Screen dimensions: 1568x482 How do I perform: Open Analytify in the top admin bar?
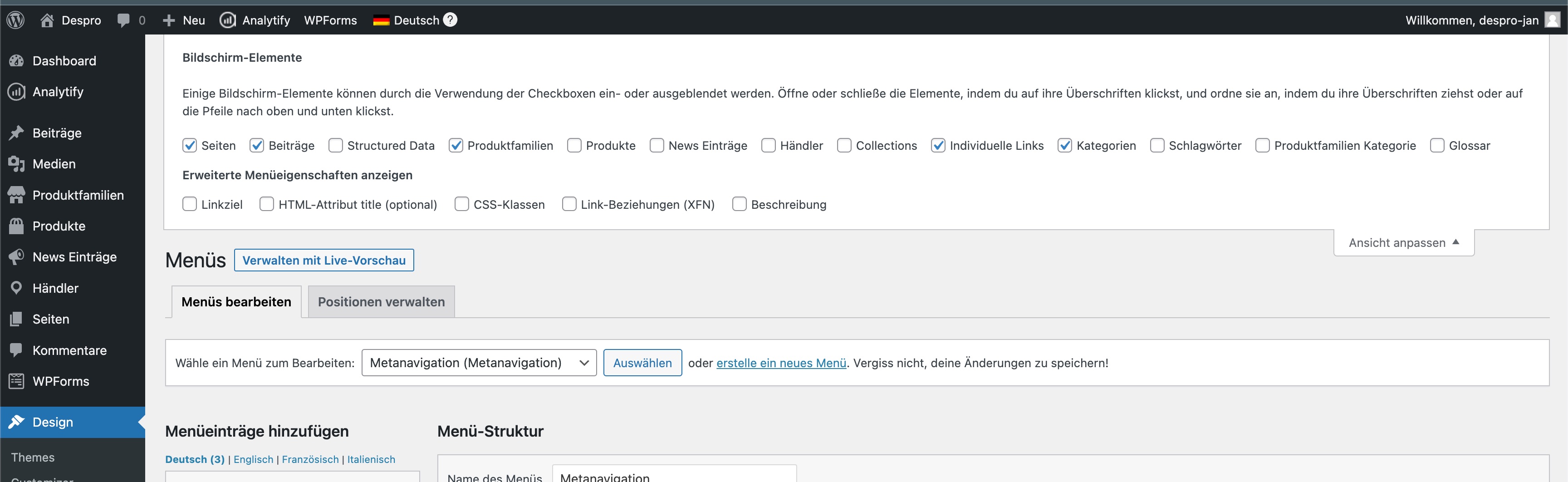point(255,20)
